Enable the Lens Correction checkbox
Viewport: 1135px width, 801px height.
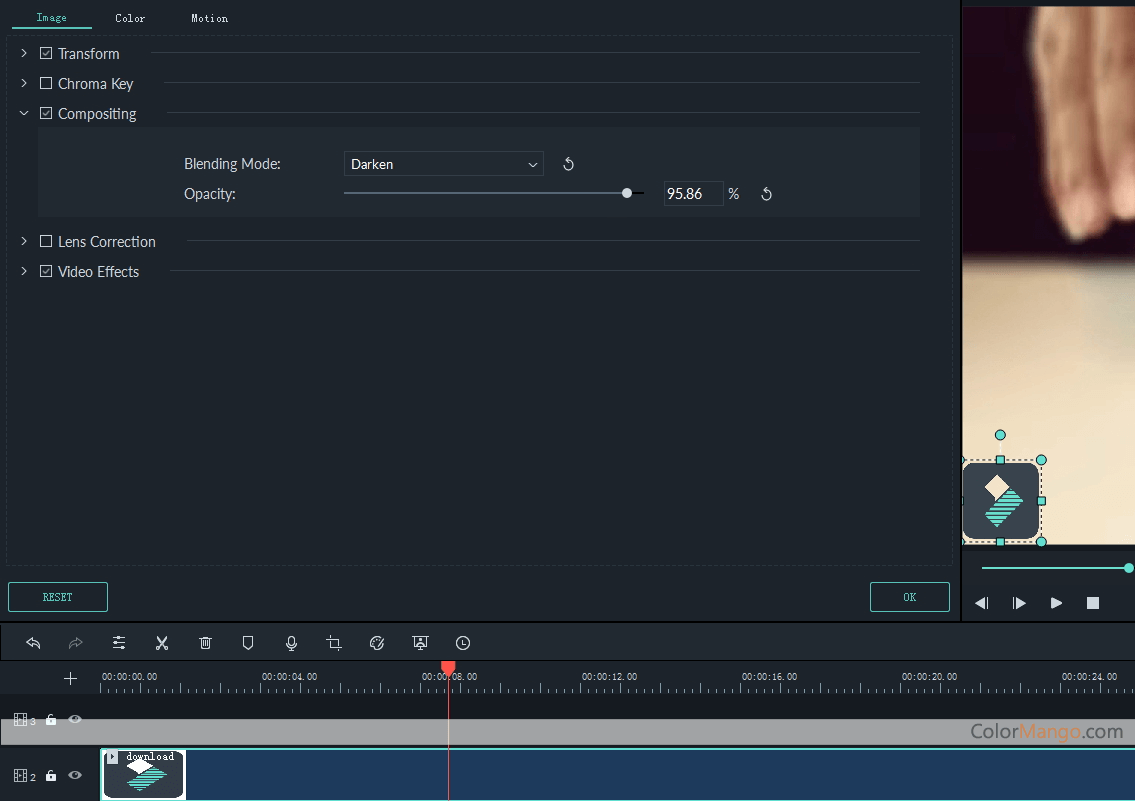pyautogui.click(x=45, y=241)
